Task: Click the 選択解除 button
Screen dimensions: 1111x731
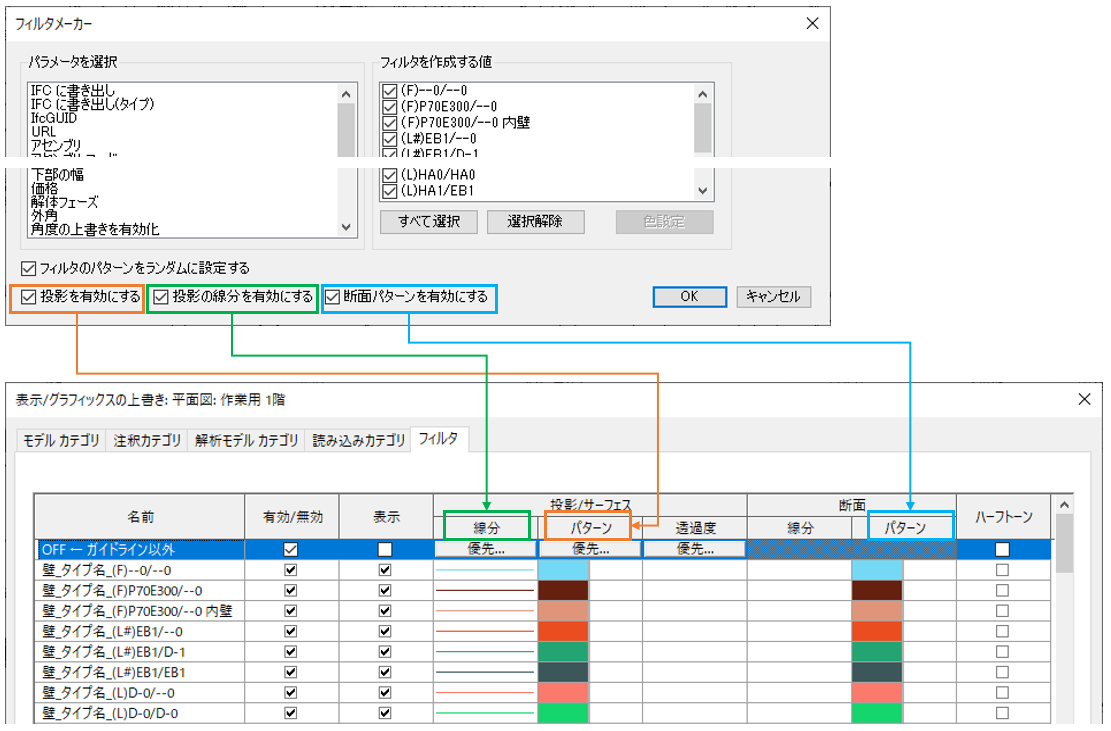Action: tap(536, 222)
